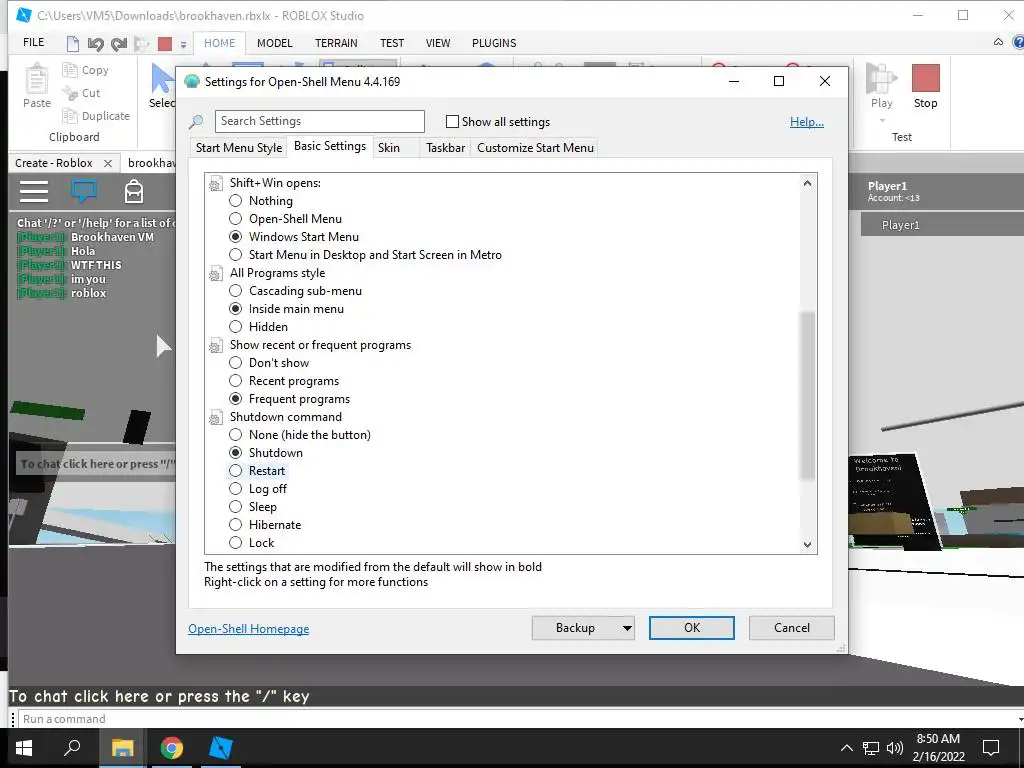Open the TERRAIN ribbon tab
This screenshot has height=768, width=1024.
point(336,43)
